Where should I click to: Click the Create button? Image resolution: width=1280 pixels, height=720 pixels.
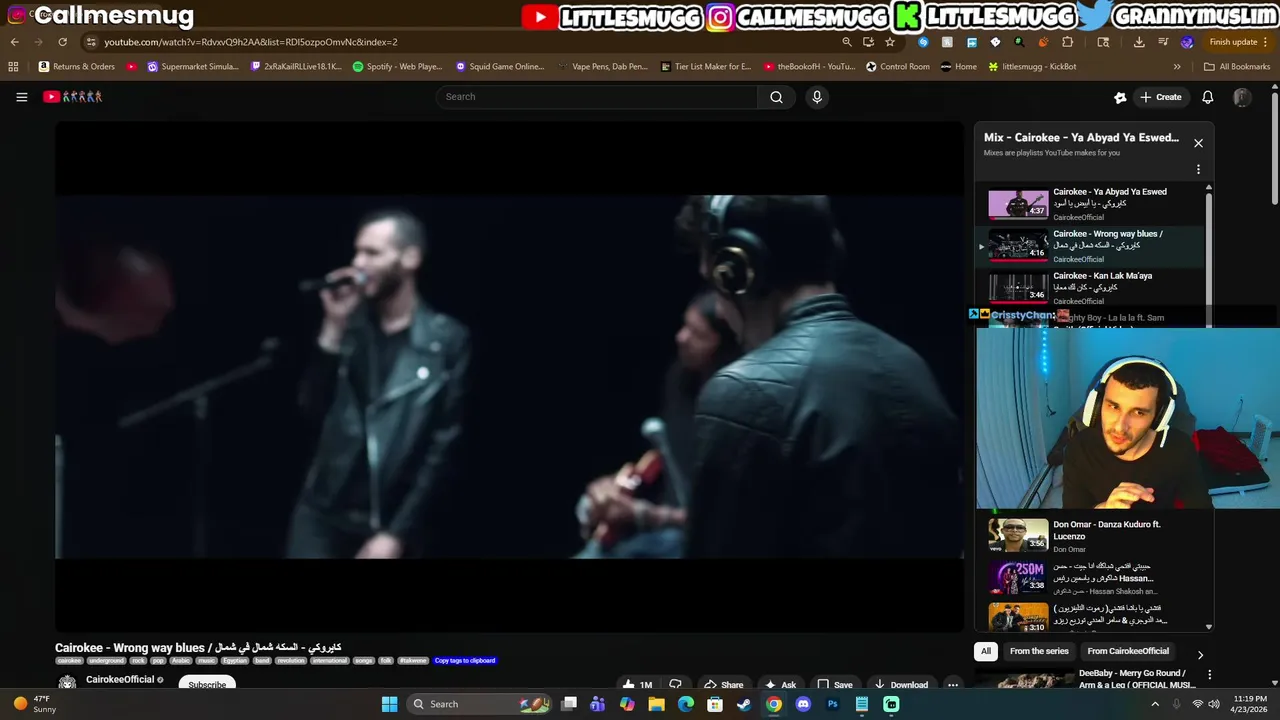[x=1160, y=97]
